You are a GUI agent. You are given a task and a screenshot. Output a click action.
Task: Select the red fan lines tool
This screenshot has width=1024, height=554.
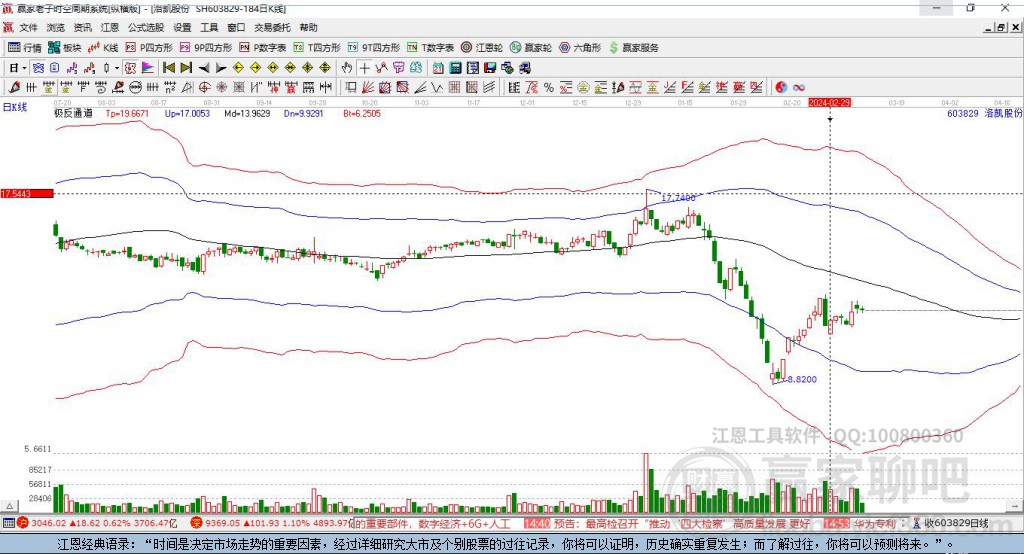(368, 87)
